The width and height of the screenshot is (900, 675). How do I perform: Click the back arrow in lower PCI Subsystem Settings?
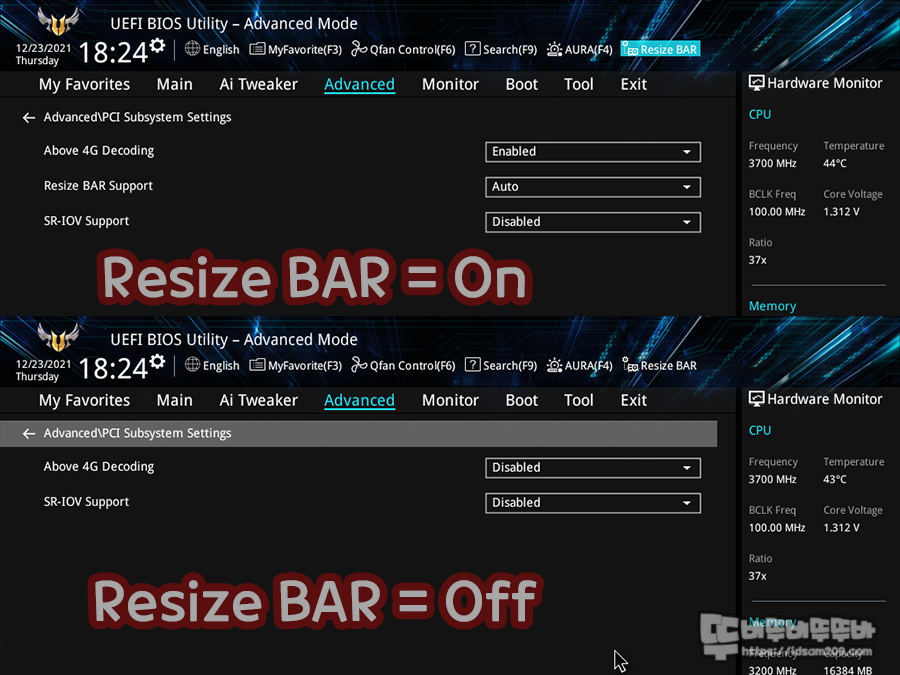coord(29,434)
